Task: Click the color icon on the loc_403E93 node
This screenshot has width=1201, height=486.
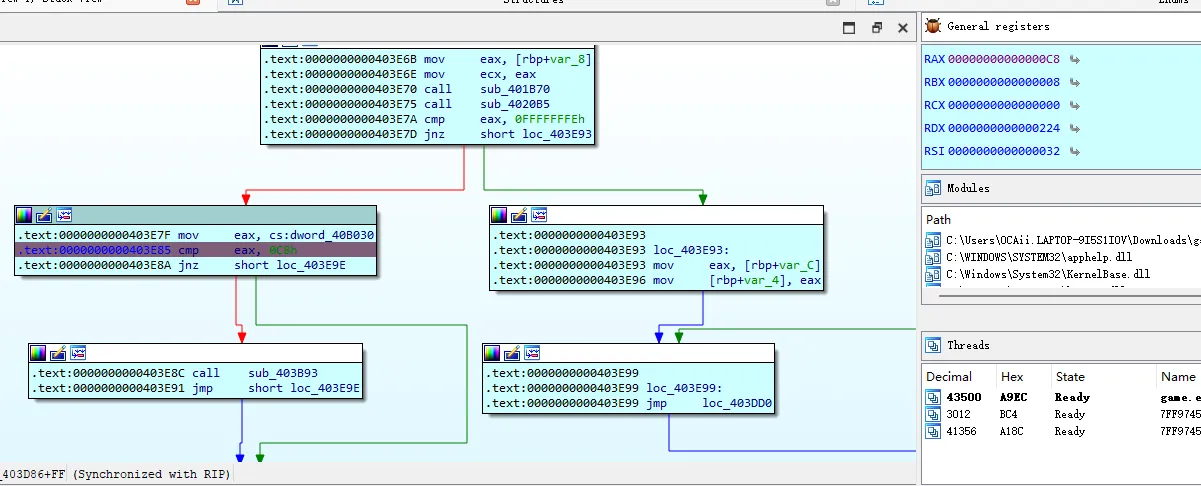Action: [x=499, y=215]
